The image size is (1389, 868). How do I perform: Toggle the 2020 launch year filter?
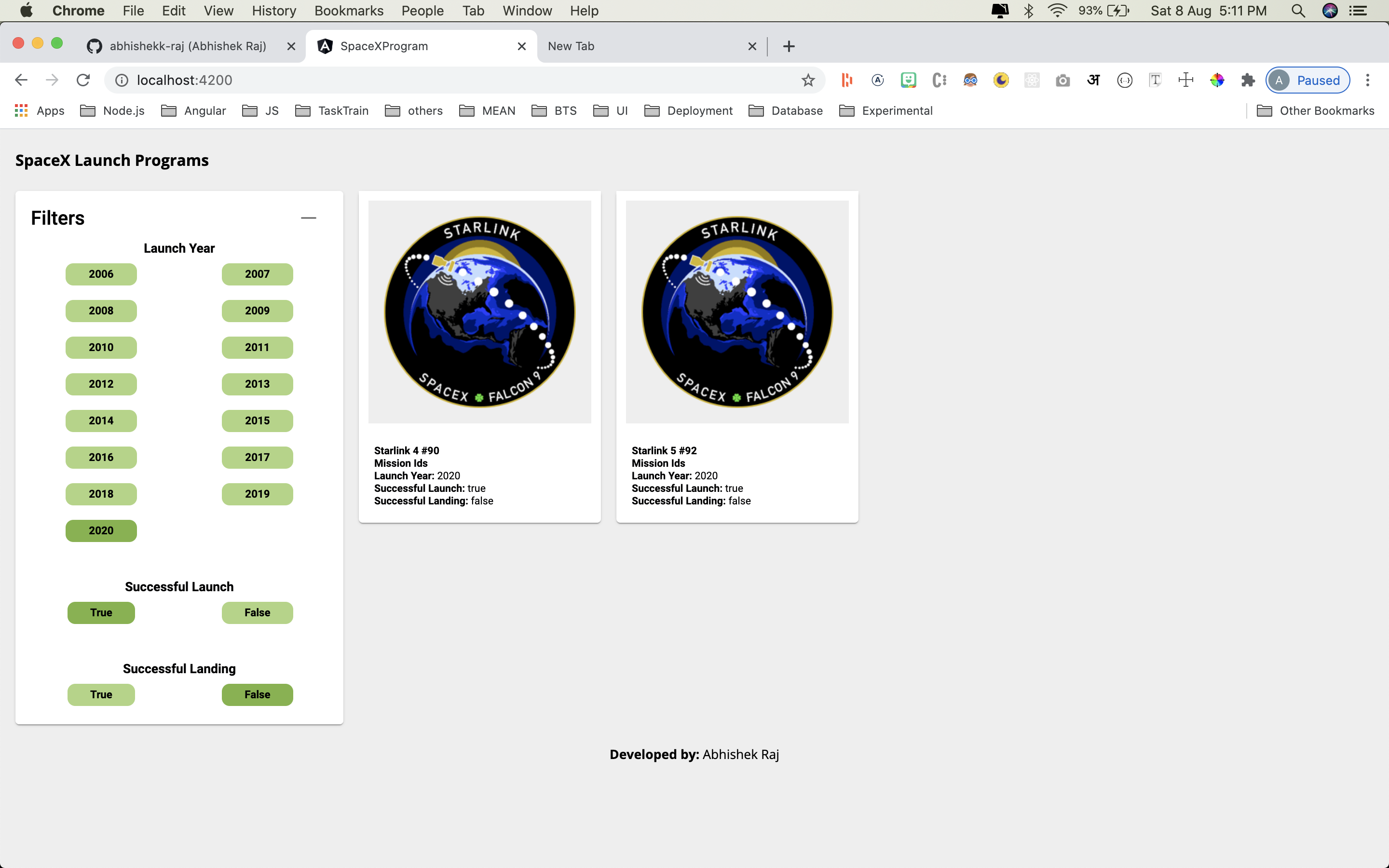[x=101, y=530]
